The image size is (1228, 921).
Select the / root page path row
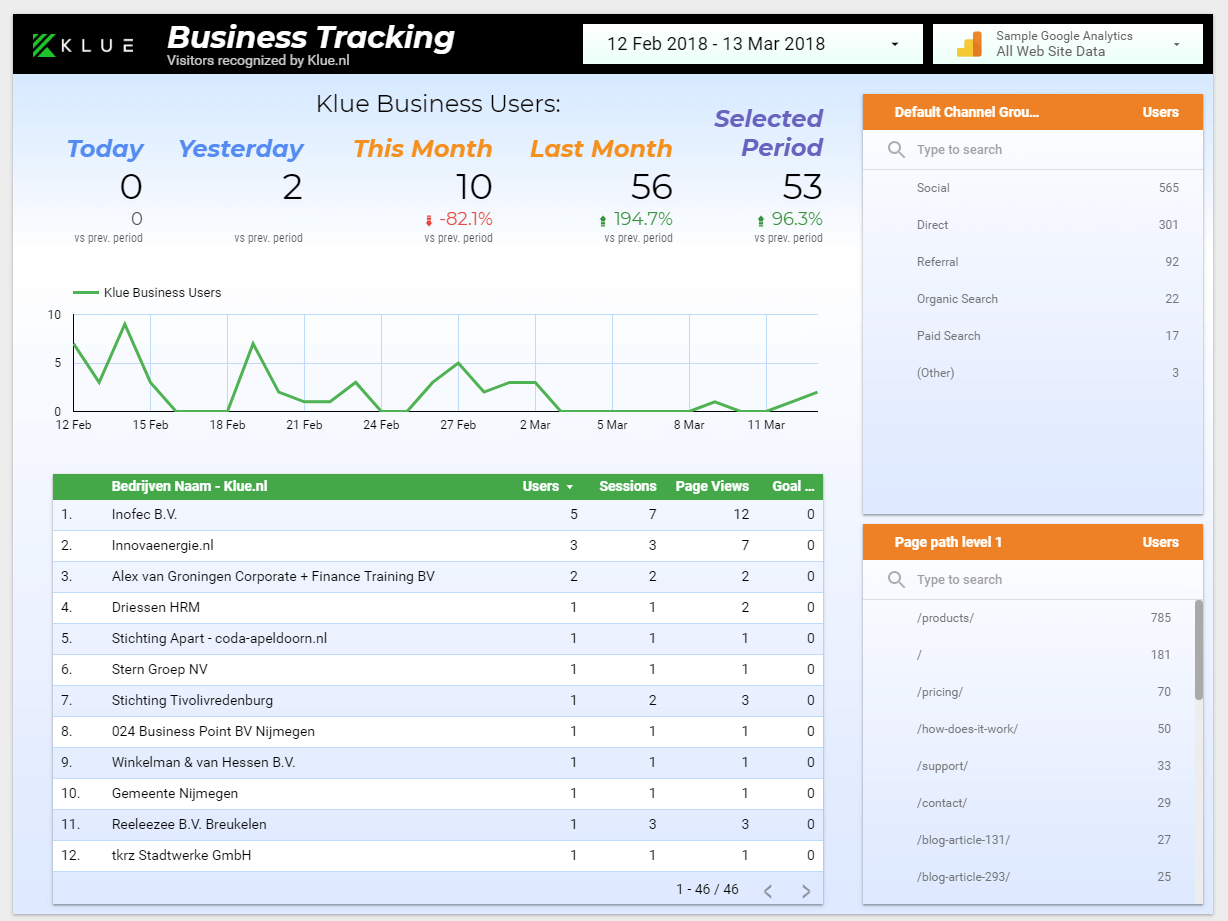click(1028, 655)
